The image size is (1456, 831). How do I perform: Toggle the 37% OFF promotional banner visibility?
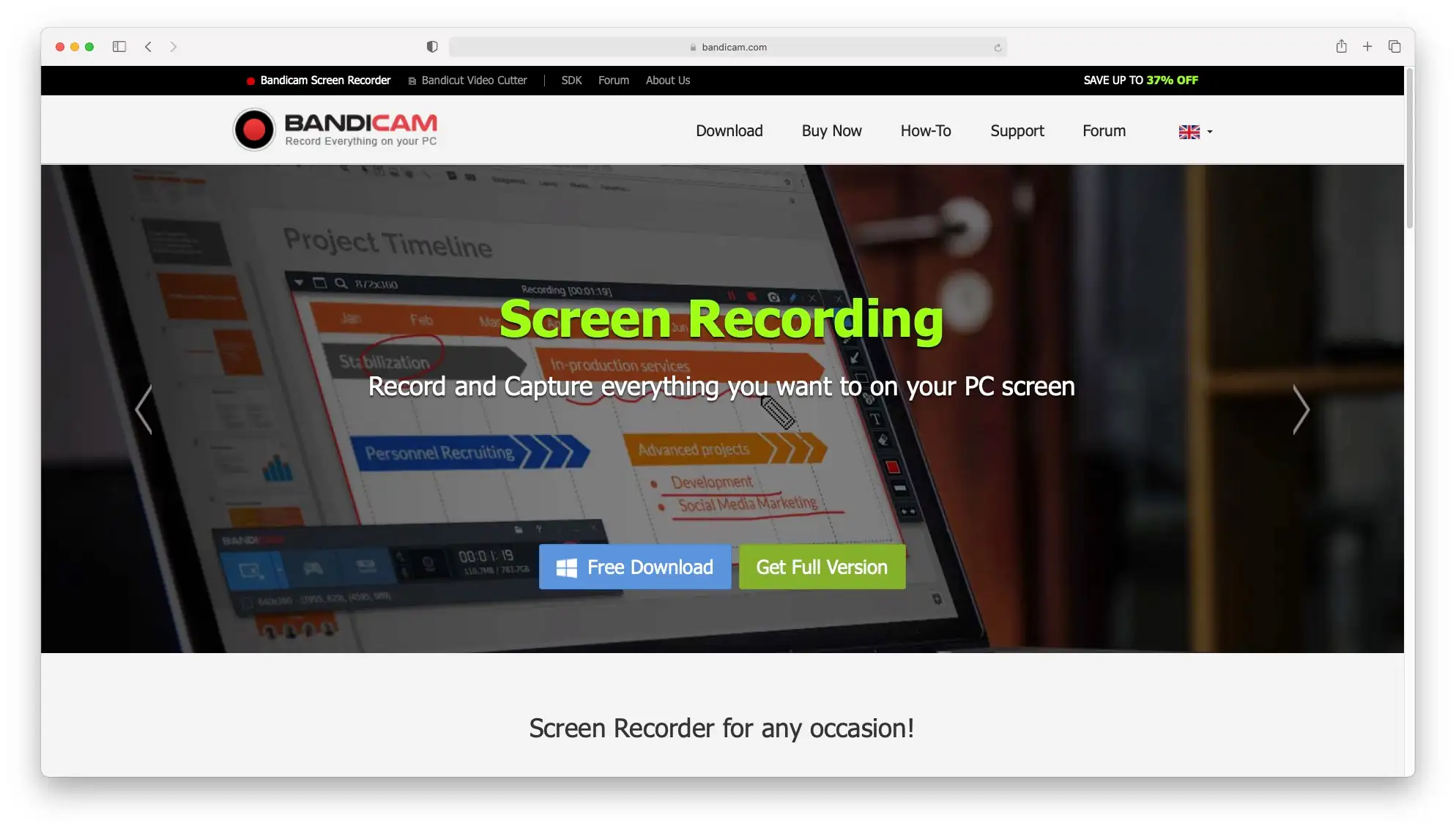tap(1140, 80)
